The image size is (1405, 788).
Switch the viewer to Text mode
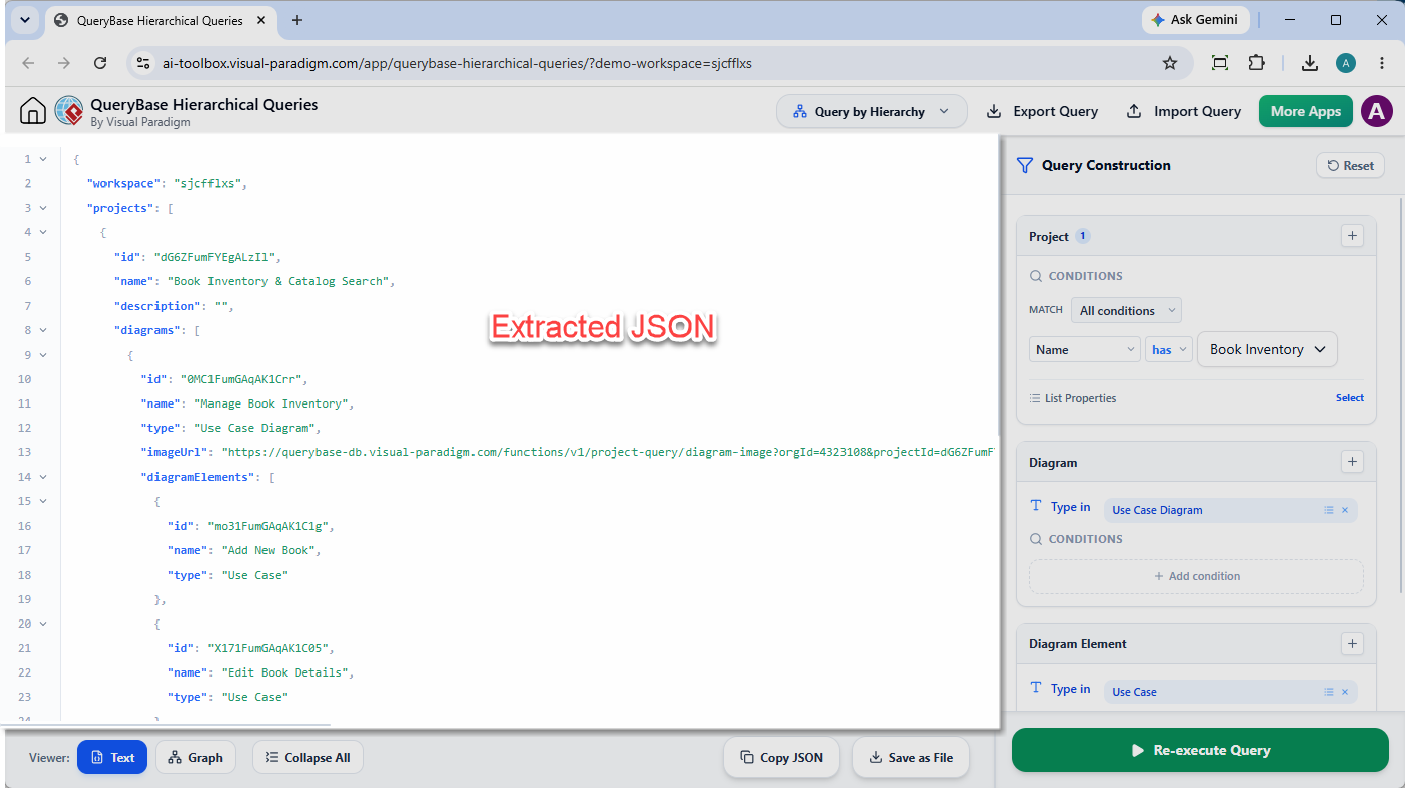tap(112, 757)
